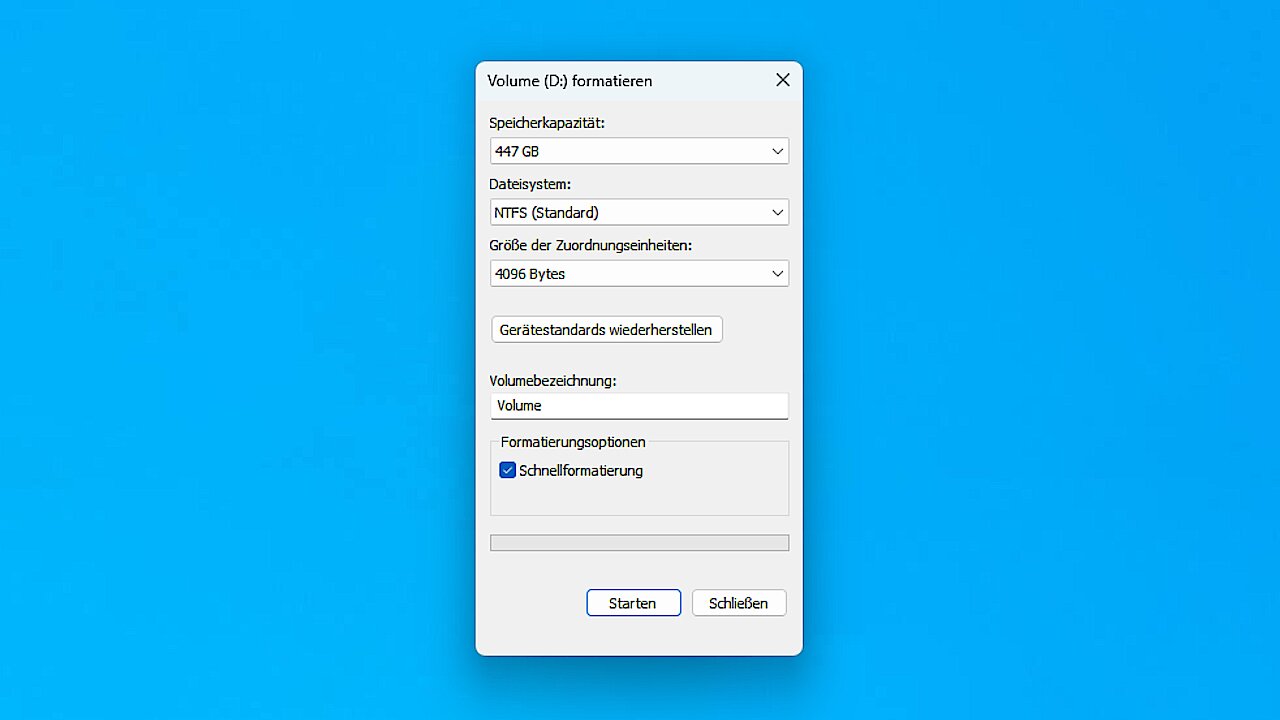This screenshot has height=720, width=1280.
Task: Uncheck the Schnellformatierung checkbox
Action: 508,470
